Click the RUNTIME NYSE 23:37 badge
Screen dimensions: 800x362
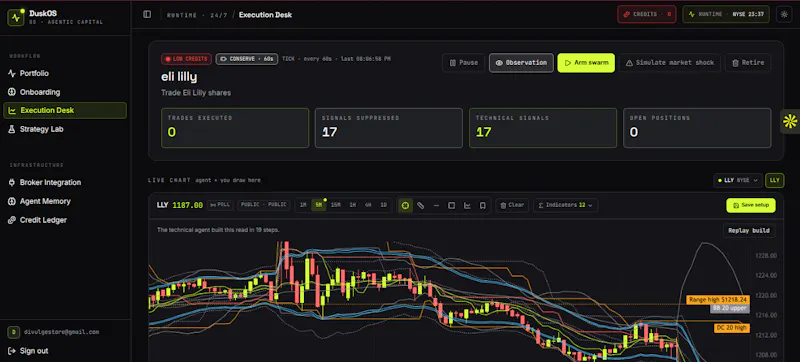(726, 14)
